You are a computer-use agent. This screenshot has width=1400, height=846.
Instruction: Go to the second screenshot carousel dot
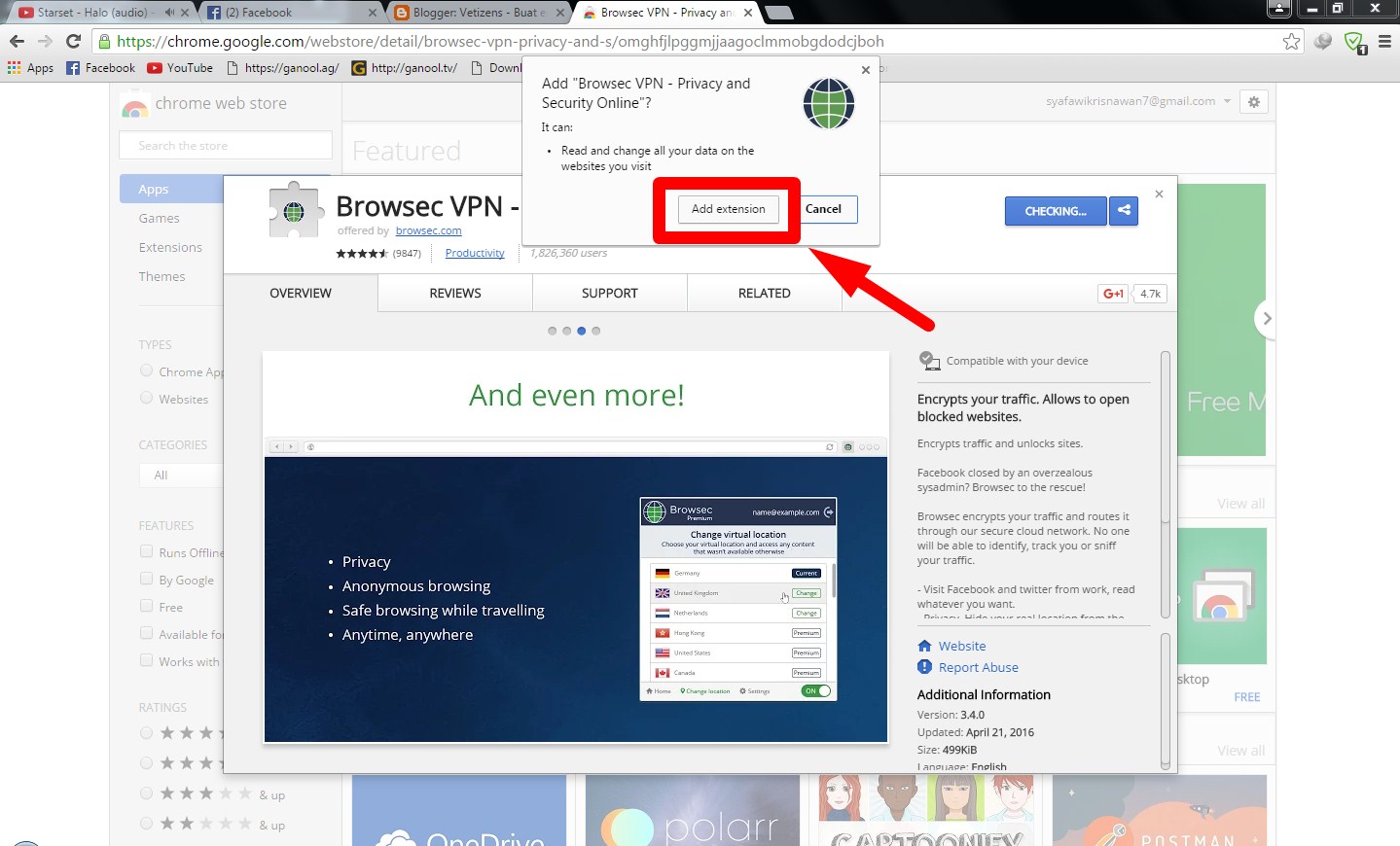(x=566, y=331)
